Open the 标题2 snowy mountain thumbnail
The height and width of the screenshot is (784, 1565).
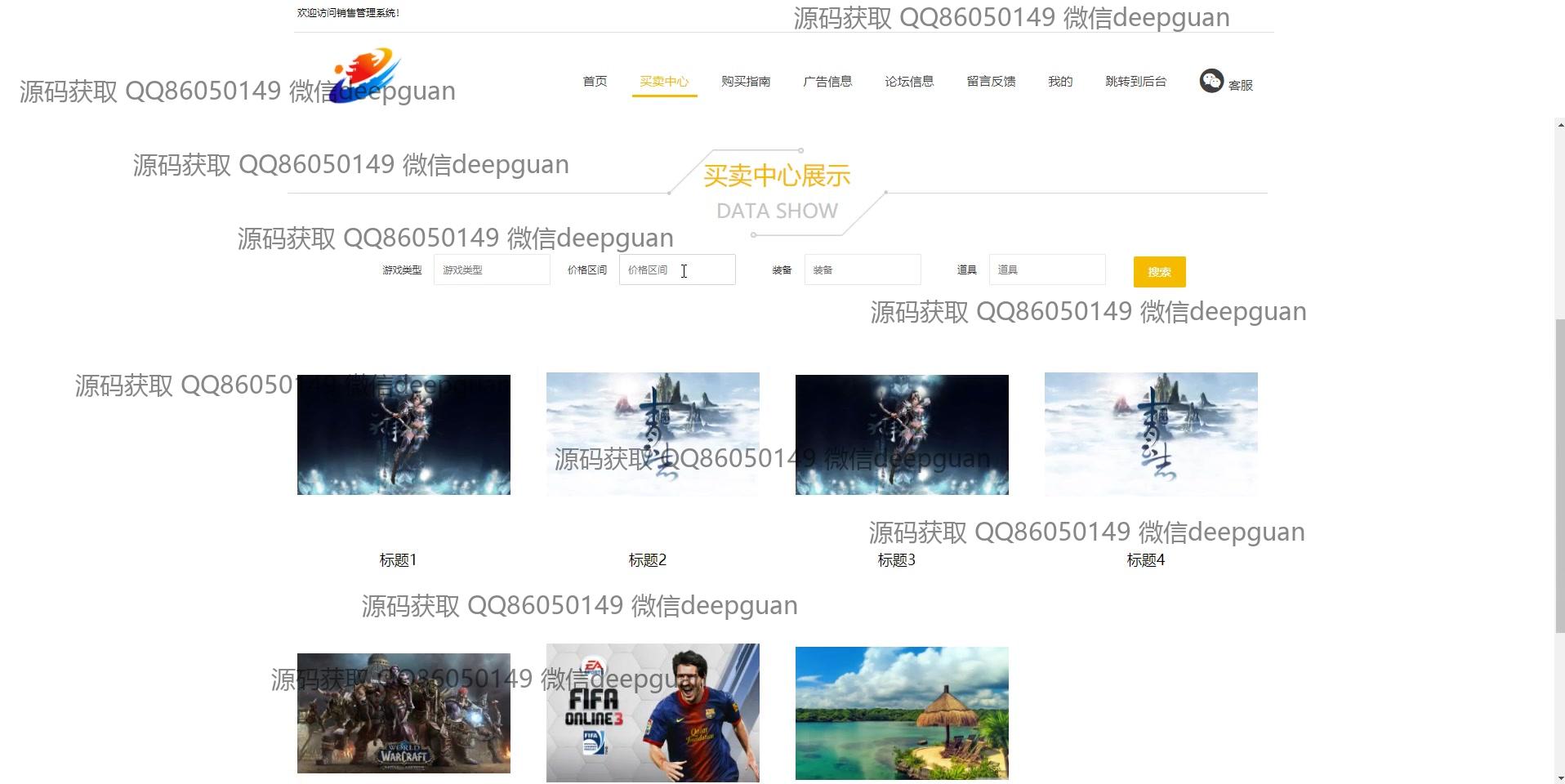pos(653,434)
